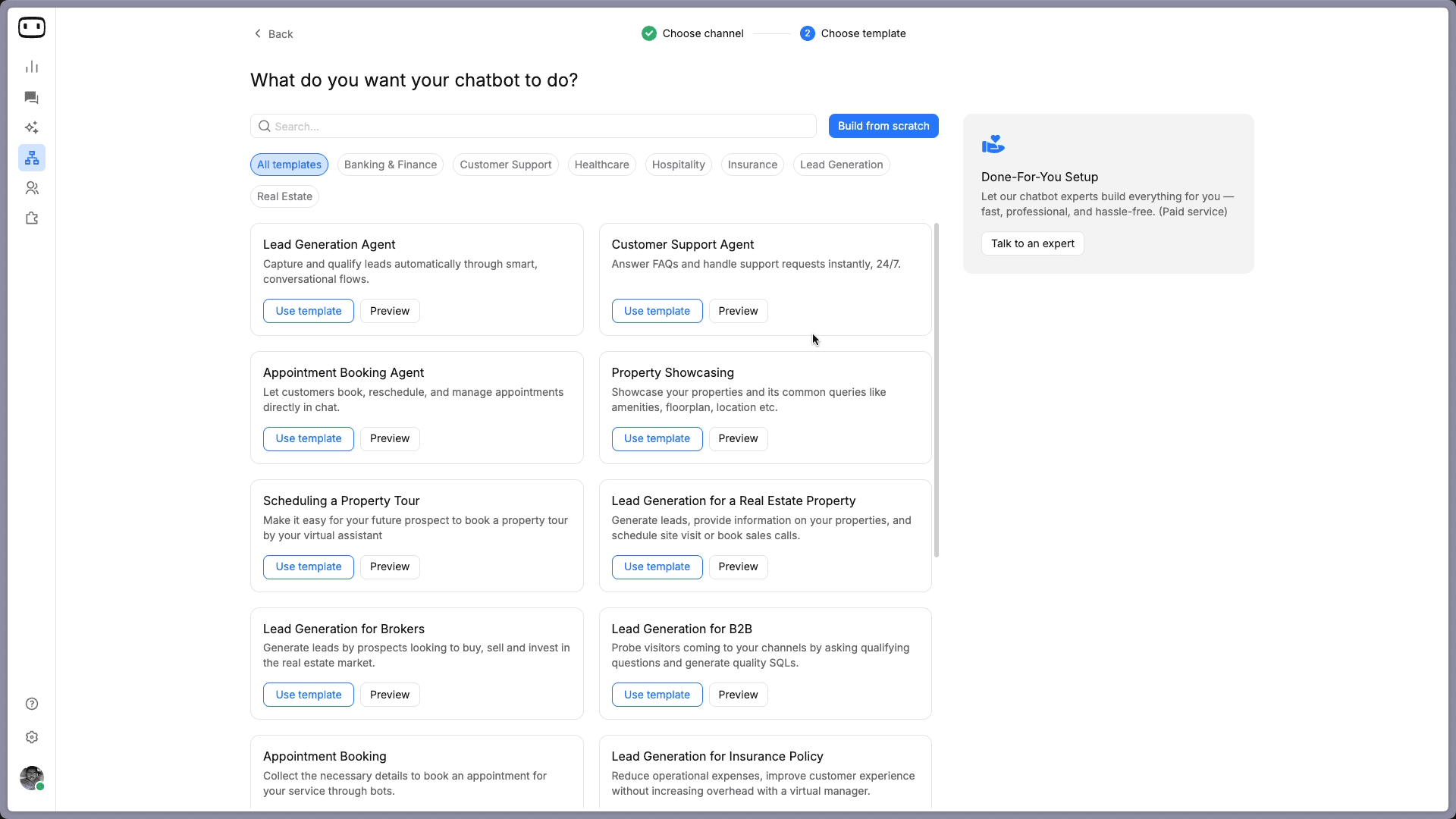Select the chatbot flow builder sidebar icon
The image size is (1456, 819).
tap(32, 158)
